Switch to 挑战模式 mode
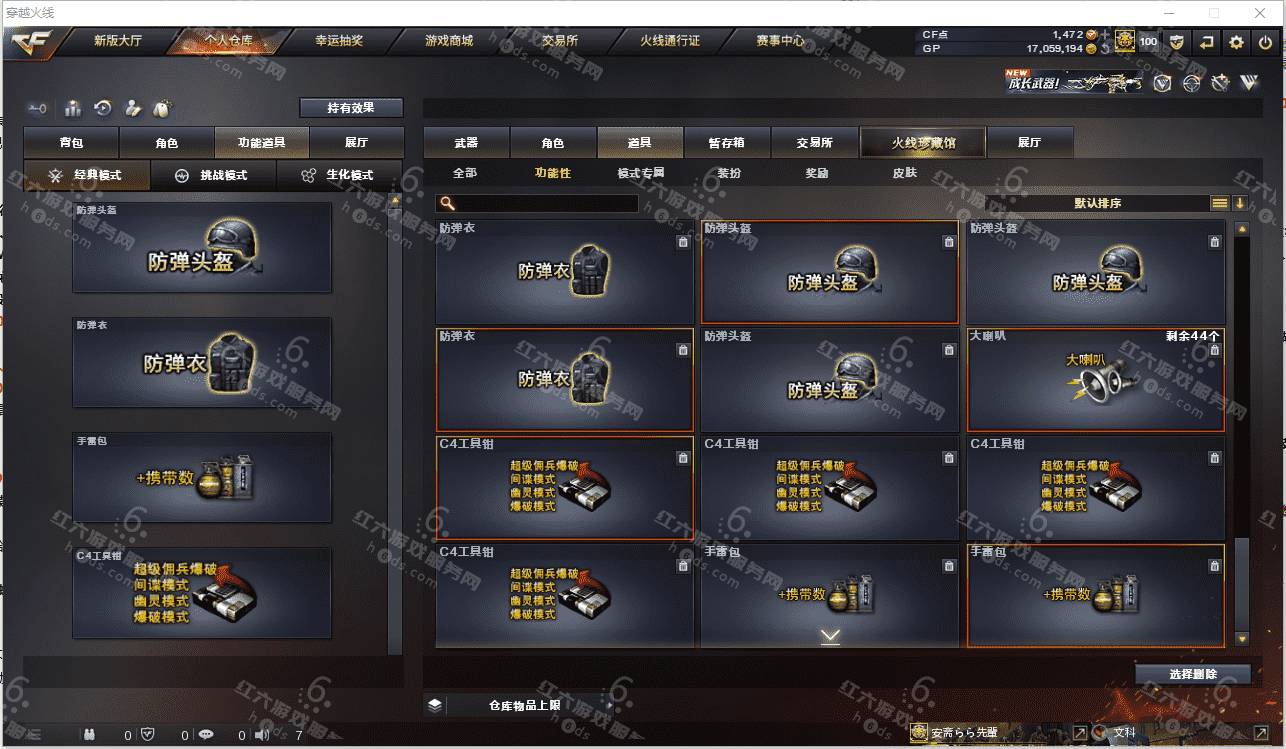 [x=212, y=175]
